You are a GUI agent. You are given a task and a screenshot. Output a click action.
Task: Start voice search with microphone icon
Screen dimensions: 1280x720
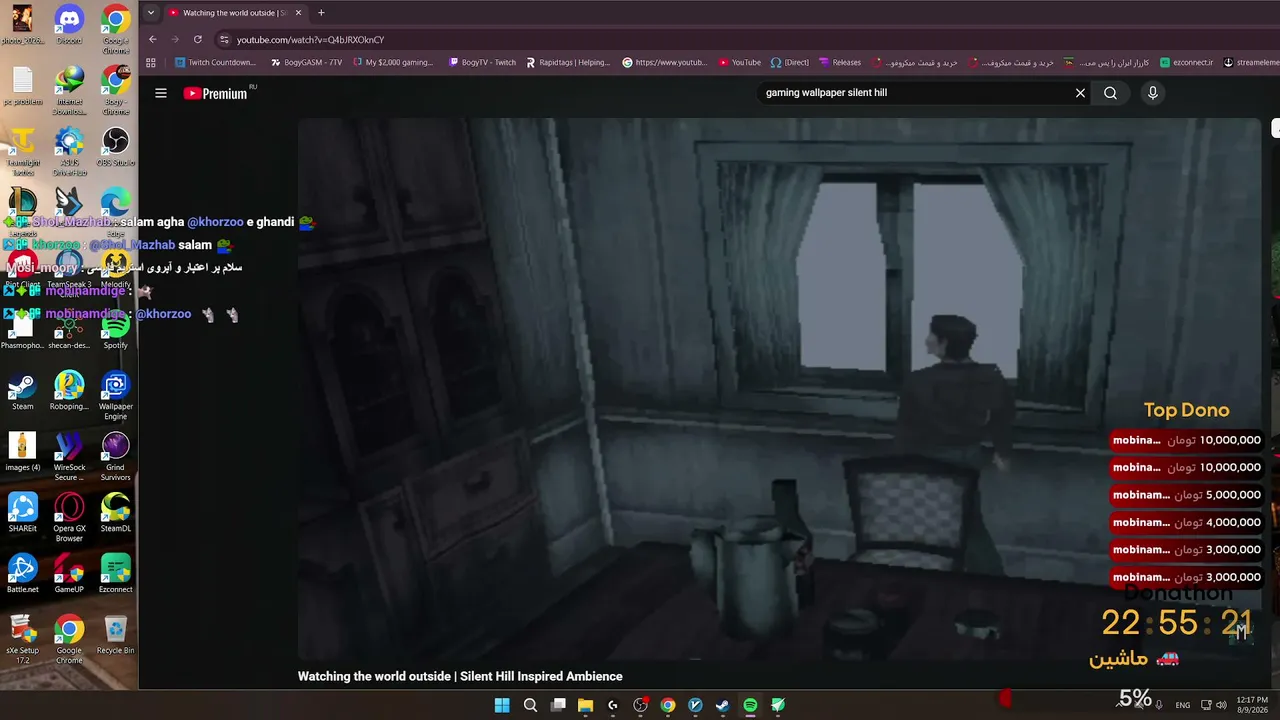tap(1152, 93)
